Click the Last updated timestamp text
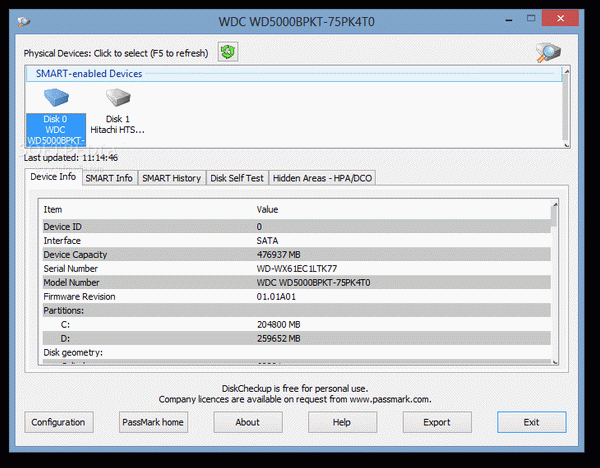 tap(71, 158)
